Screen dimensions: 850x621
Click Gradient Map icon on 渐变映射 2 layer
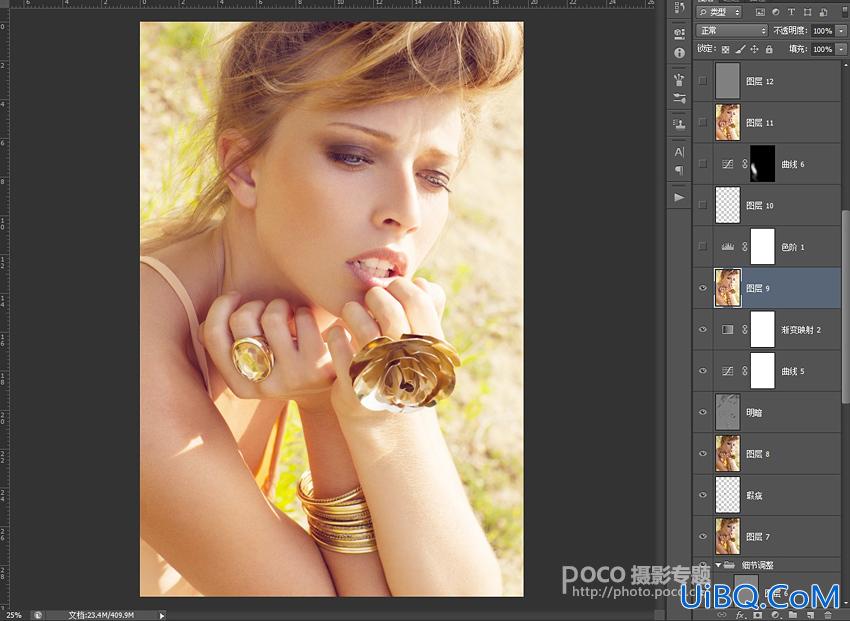point(727,329)
